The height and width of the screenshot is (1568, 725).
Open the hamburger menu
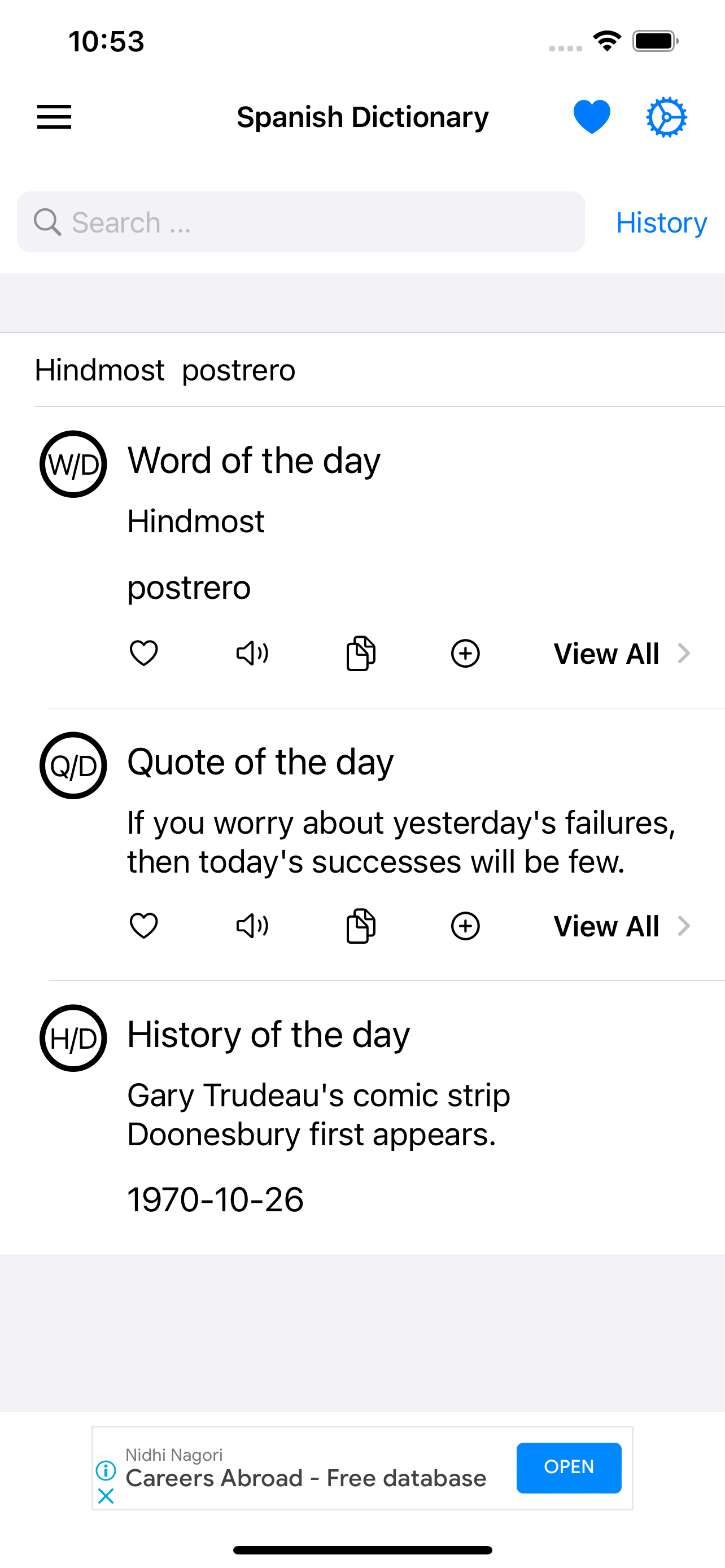tap(54, 117)
